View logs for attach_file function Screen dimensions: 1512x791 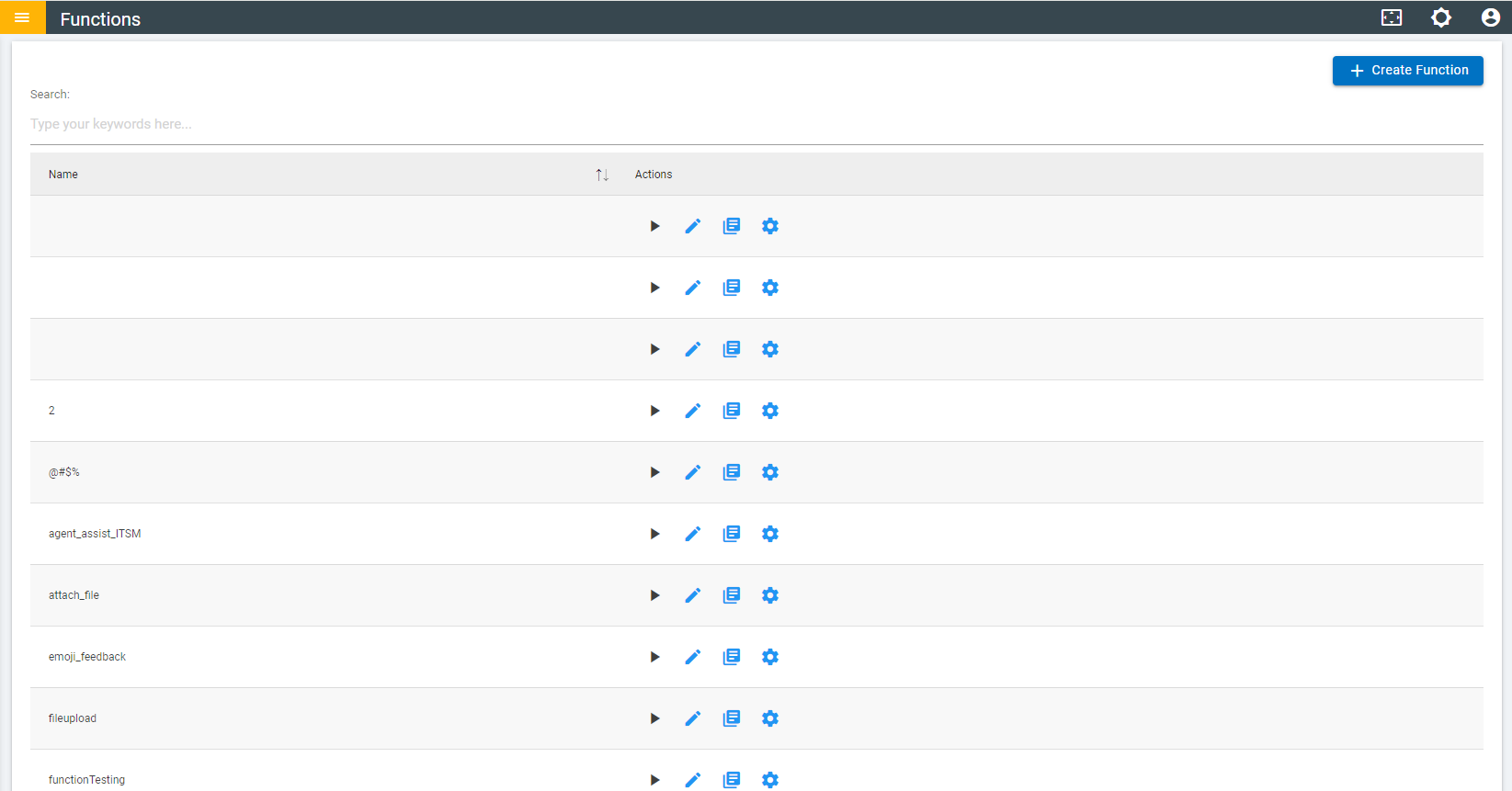pyautogui.click(x=732, y=595)
